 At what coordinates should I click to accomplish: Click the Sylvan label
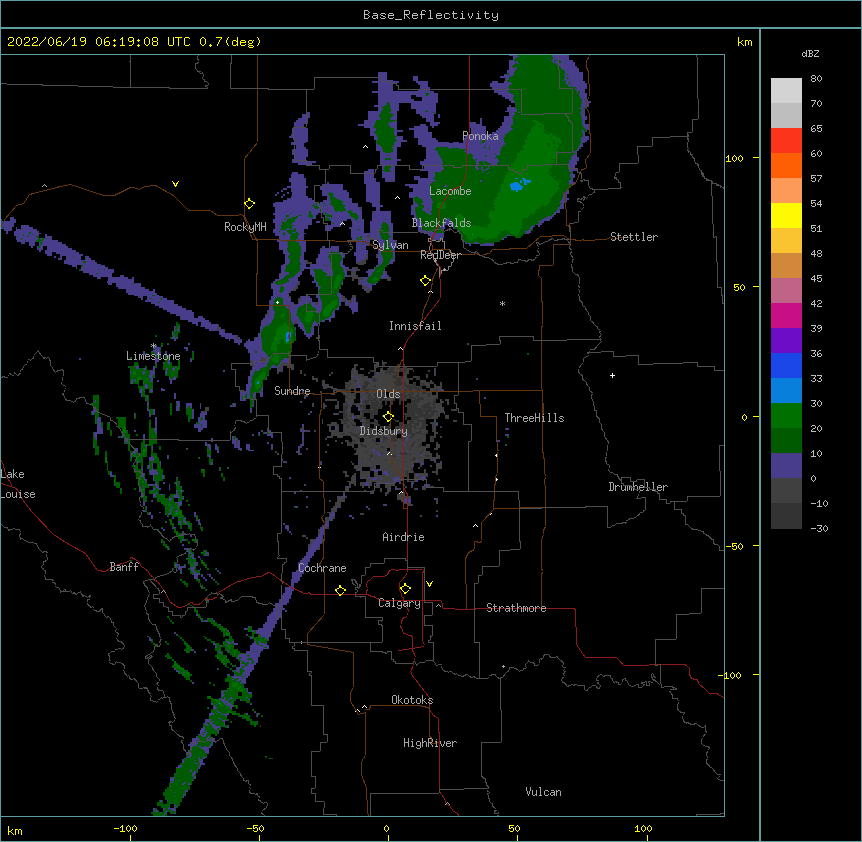390,245
